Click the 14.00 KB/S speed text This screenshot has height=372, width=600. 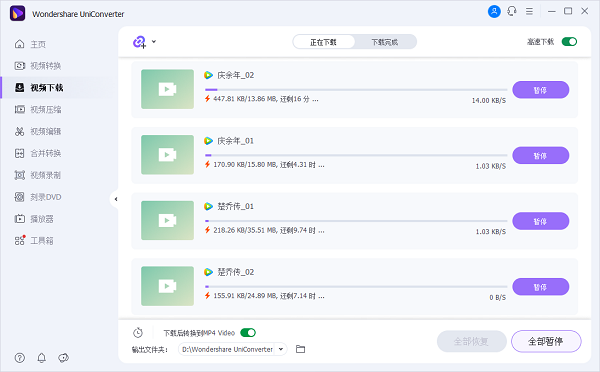pos(489,101)
